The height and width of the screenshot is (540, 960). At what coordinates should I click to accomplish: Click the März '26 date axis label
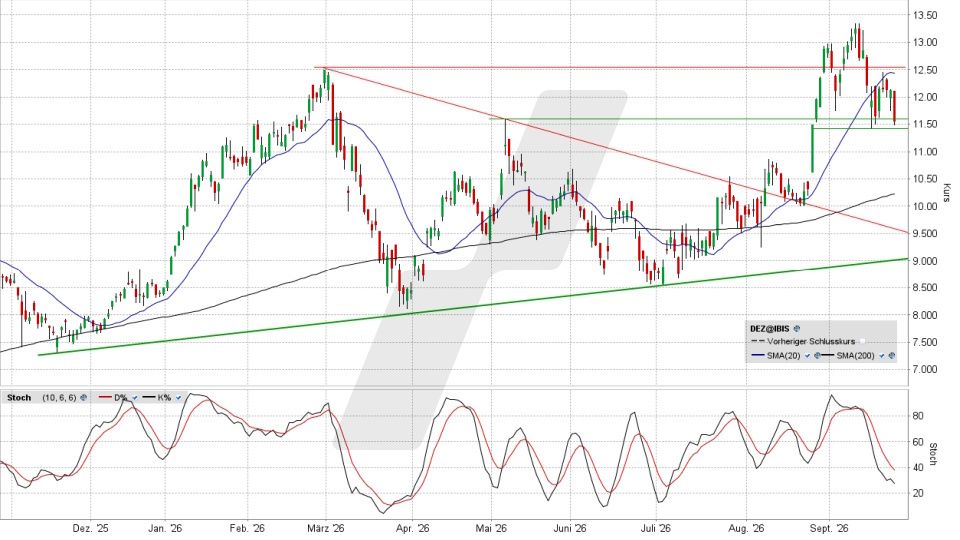coord(326,527)
